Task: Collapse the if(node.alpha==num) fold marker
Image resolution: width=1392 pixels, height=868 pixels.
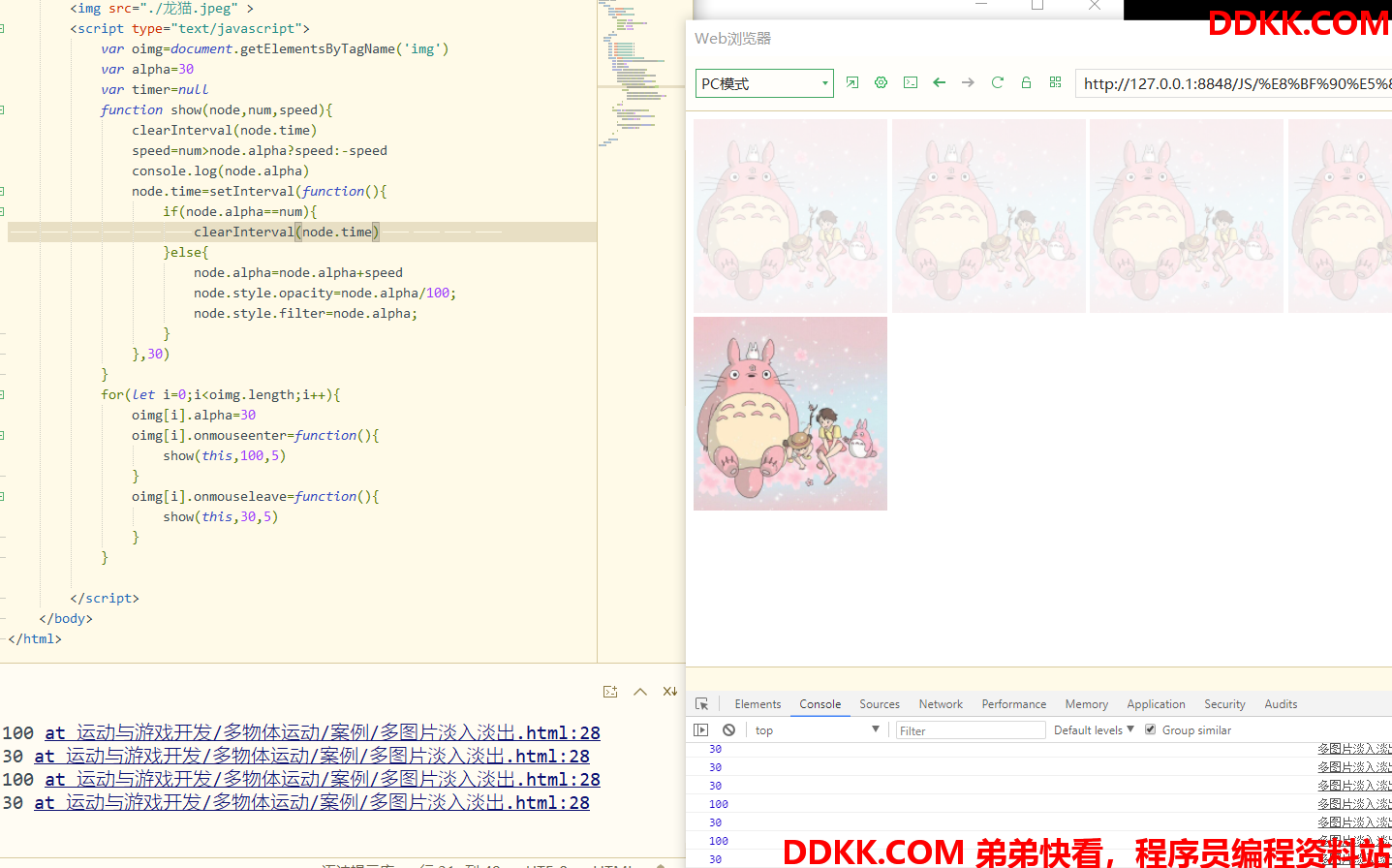Action: click(2, 212)
